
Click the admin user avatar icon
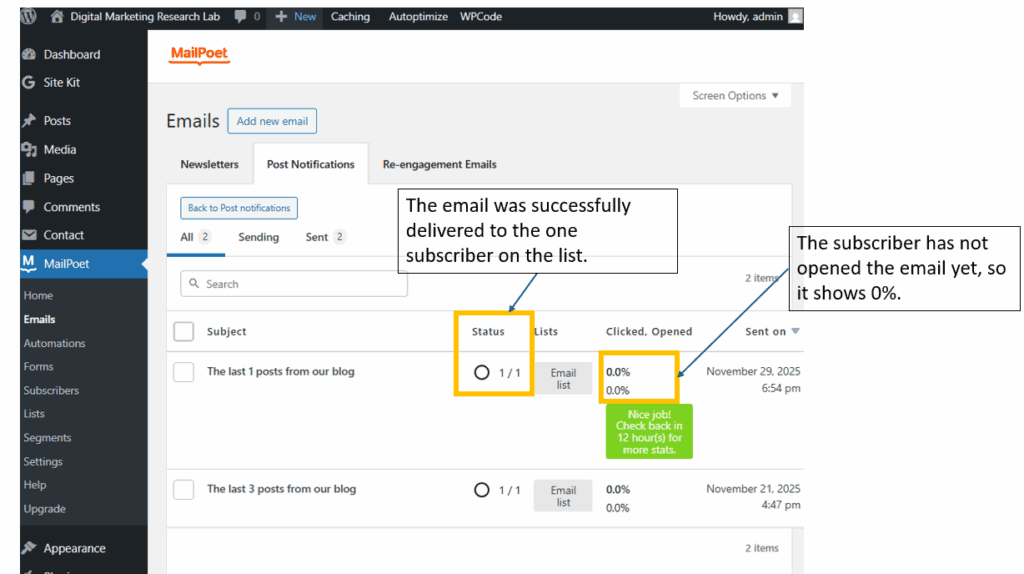click(794, 17)
